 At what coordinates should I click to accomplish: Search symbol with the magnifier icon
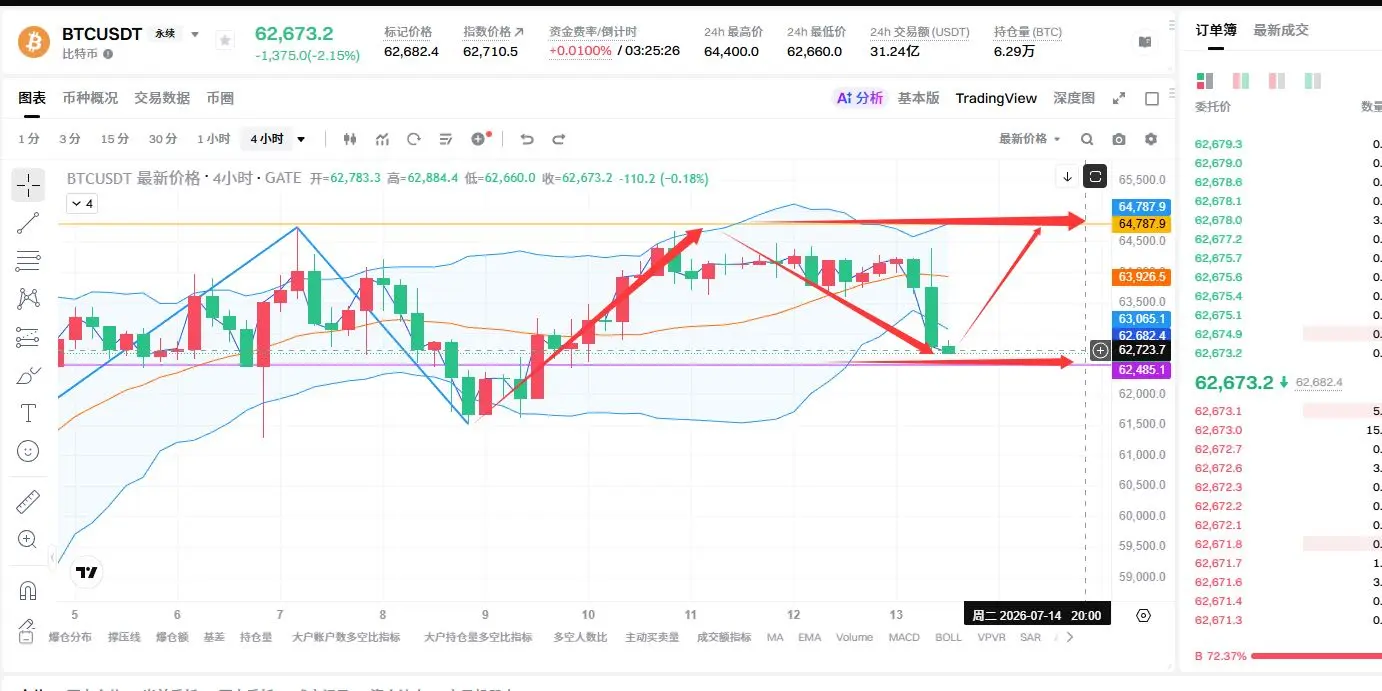[x=1087, y=139]
